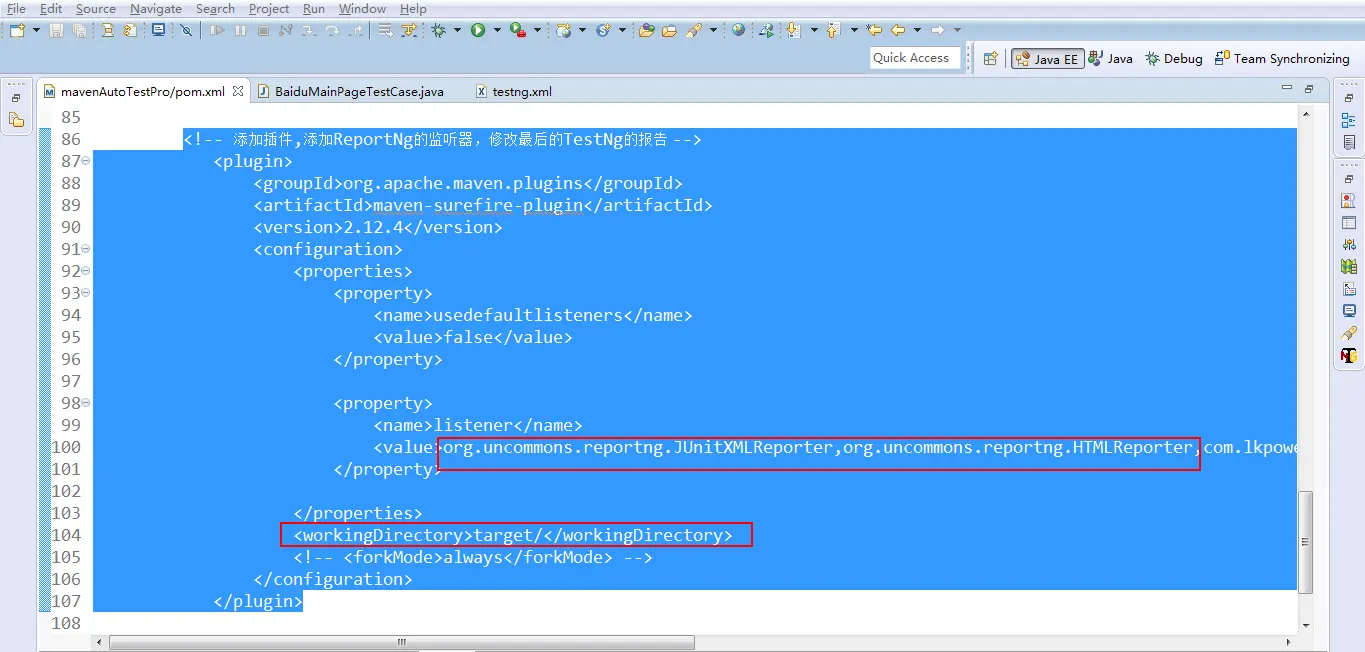The image size is (1365, 652).
Task: Collapse the property element at line 93
Action: click(86, 293)
